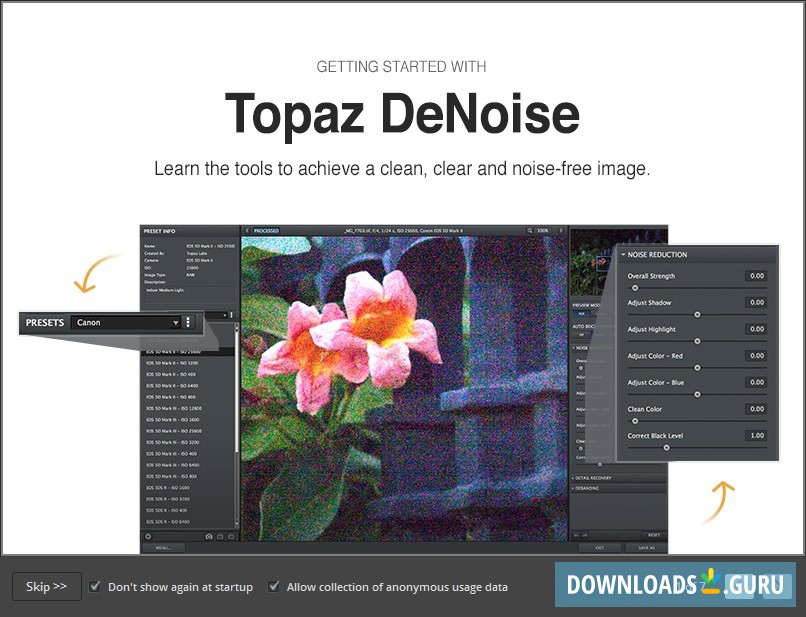Toggle Don't show again at startup checkbox
The height and width of the screenshot is (617, 806).
pos(95,586)
